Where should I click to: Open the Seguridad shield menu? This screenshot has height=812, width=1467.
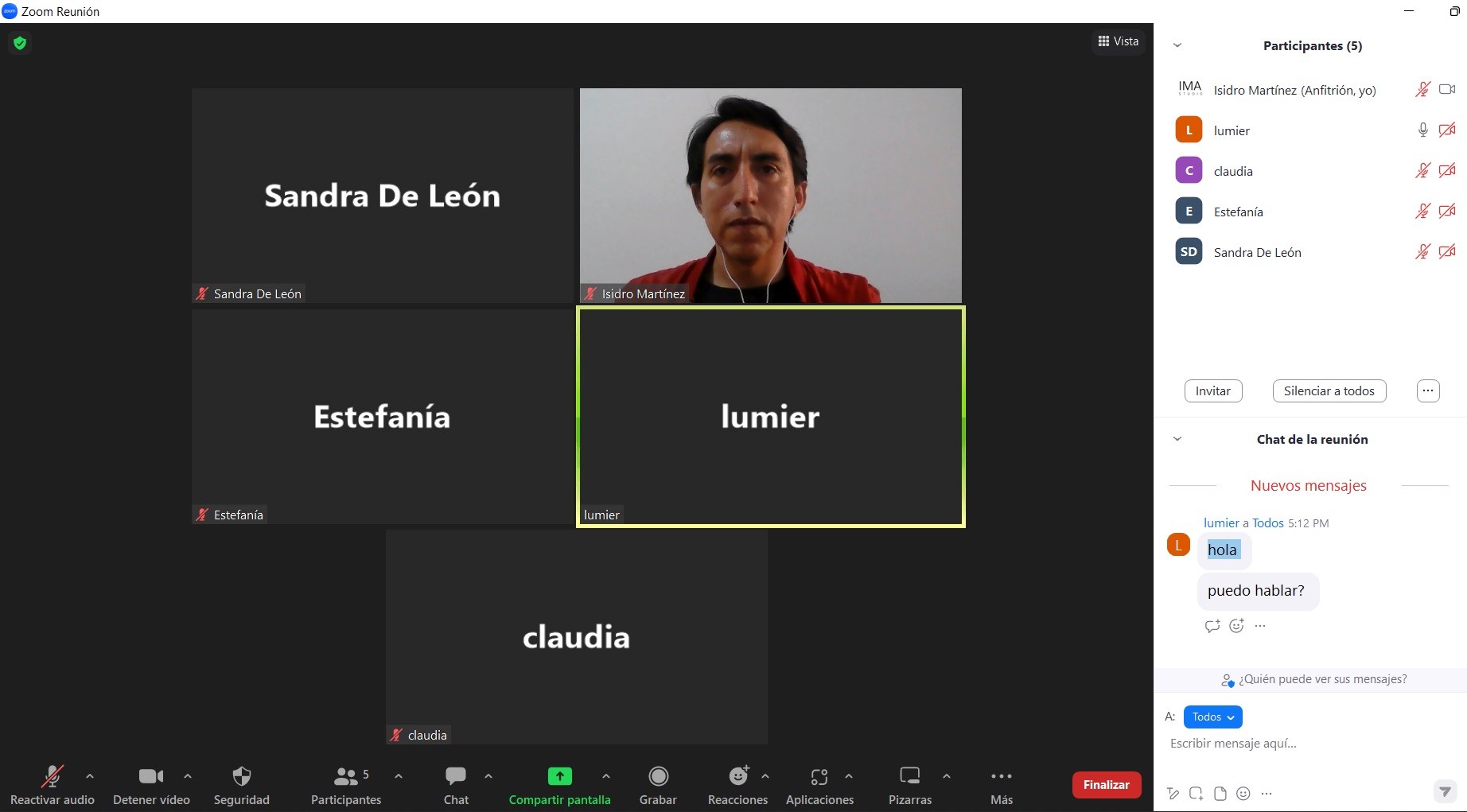tap(241, 776)
